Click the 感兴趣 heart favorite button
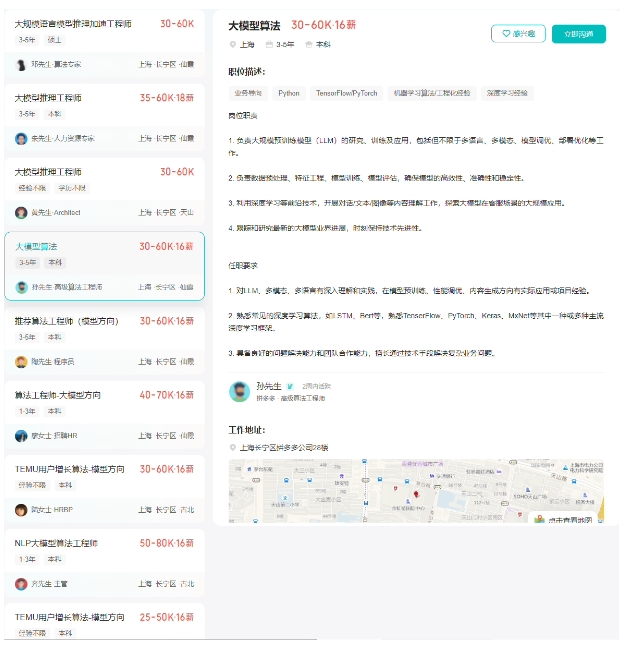Screen dimensions: 631x649 [518, 34]
